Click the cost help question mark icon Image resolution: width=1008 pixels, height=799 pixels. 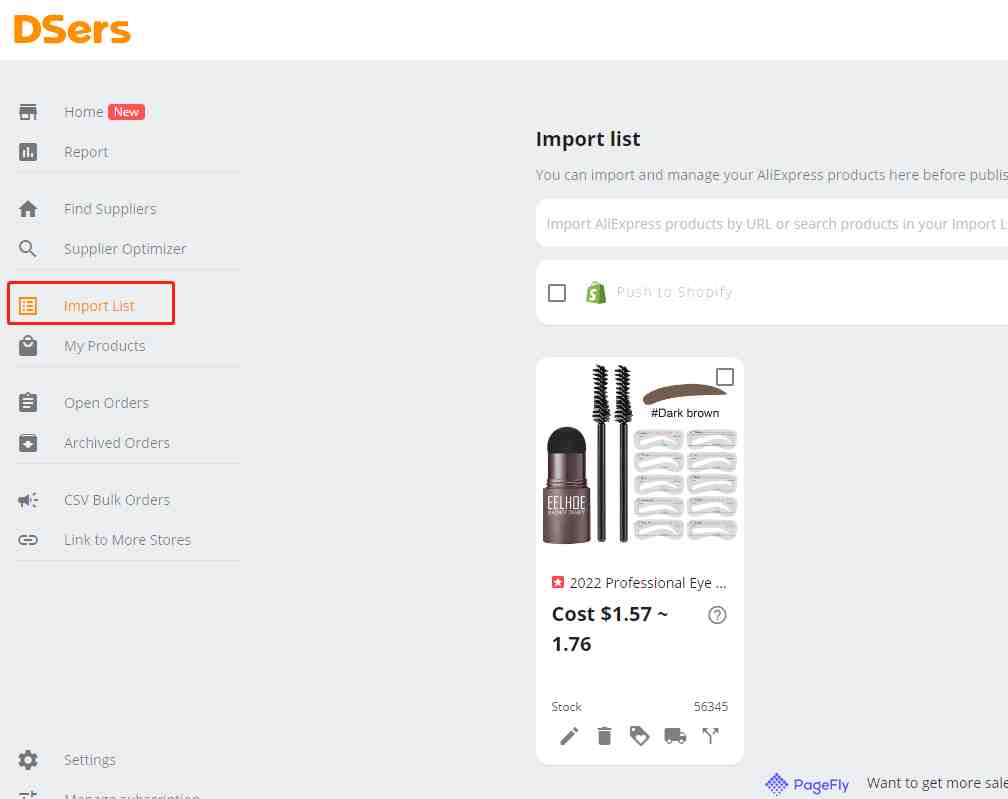pyautogui.click(x=717, y=615)
